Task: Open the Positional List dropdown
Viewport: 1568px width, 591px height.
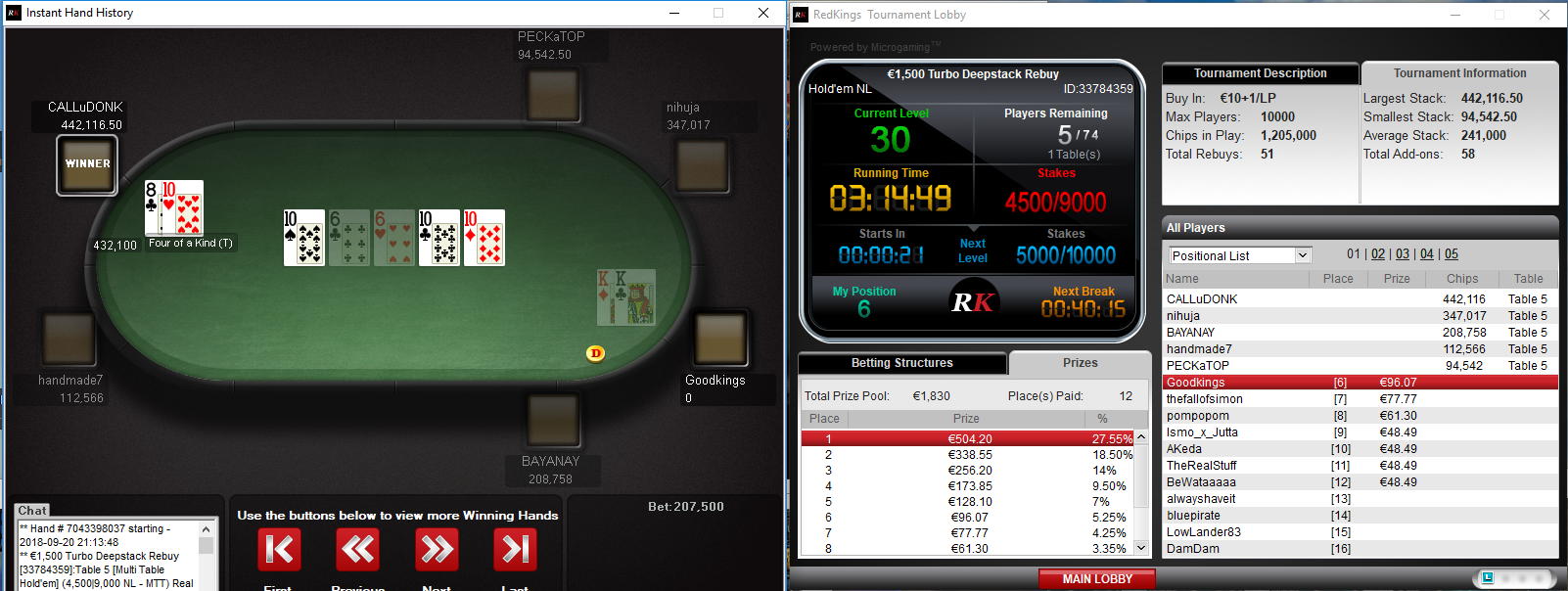Action: (x=1239, y=255)
